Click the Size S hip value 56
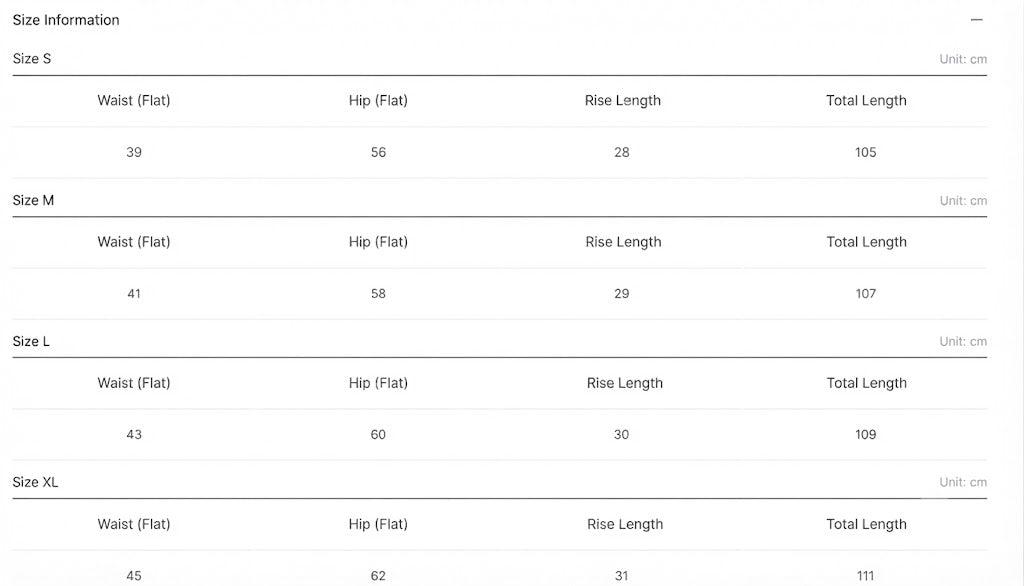Image resolution: width=1024 pixels, height=586 pixels. click(378, 152)
